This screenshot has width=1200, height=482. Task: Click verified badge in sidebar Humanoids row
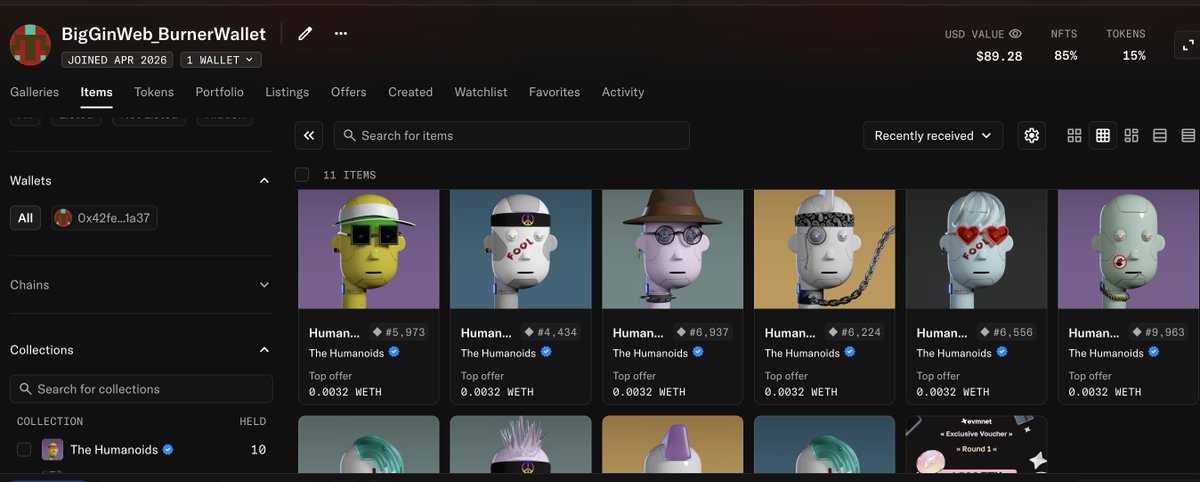coord(168,450)
